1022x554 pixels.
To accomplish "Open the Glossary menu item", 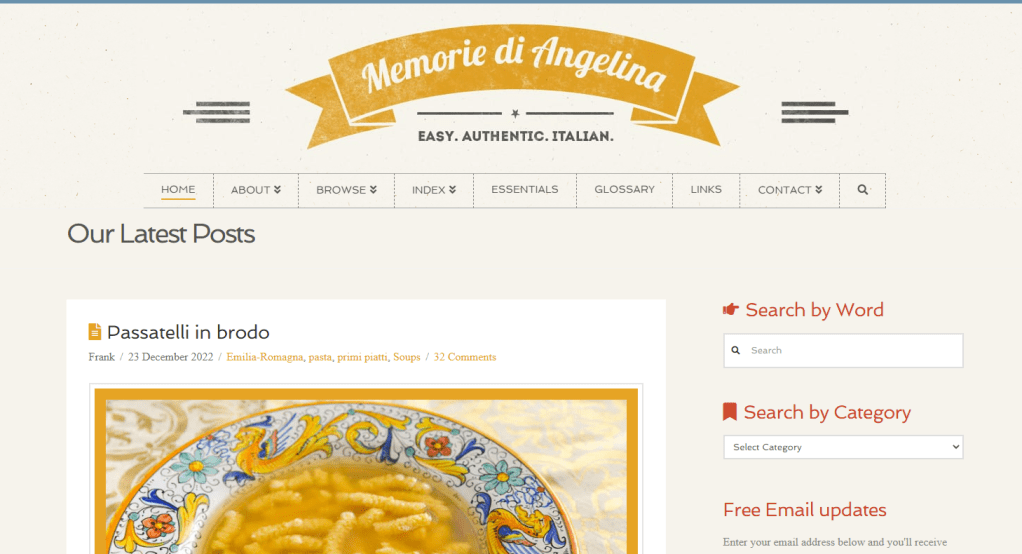I will [x=624, y=190].
